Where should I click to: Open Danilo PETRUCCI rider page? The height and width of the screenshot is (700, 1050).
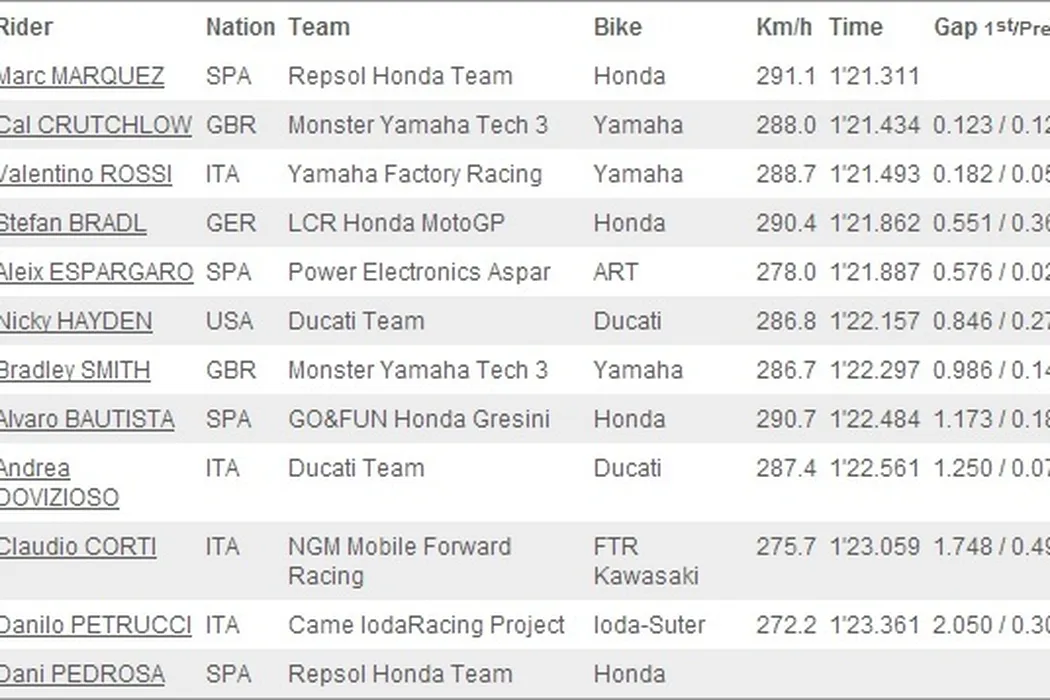(x=95, y=625)
